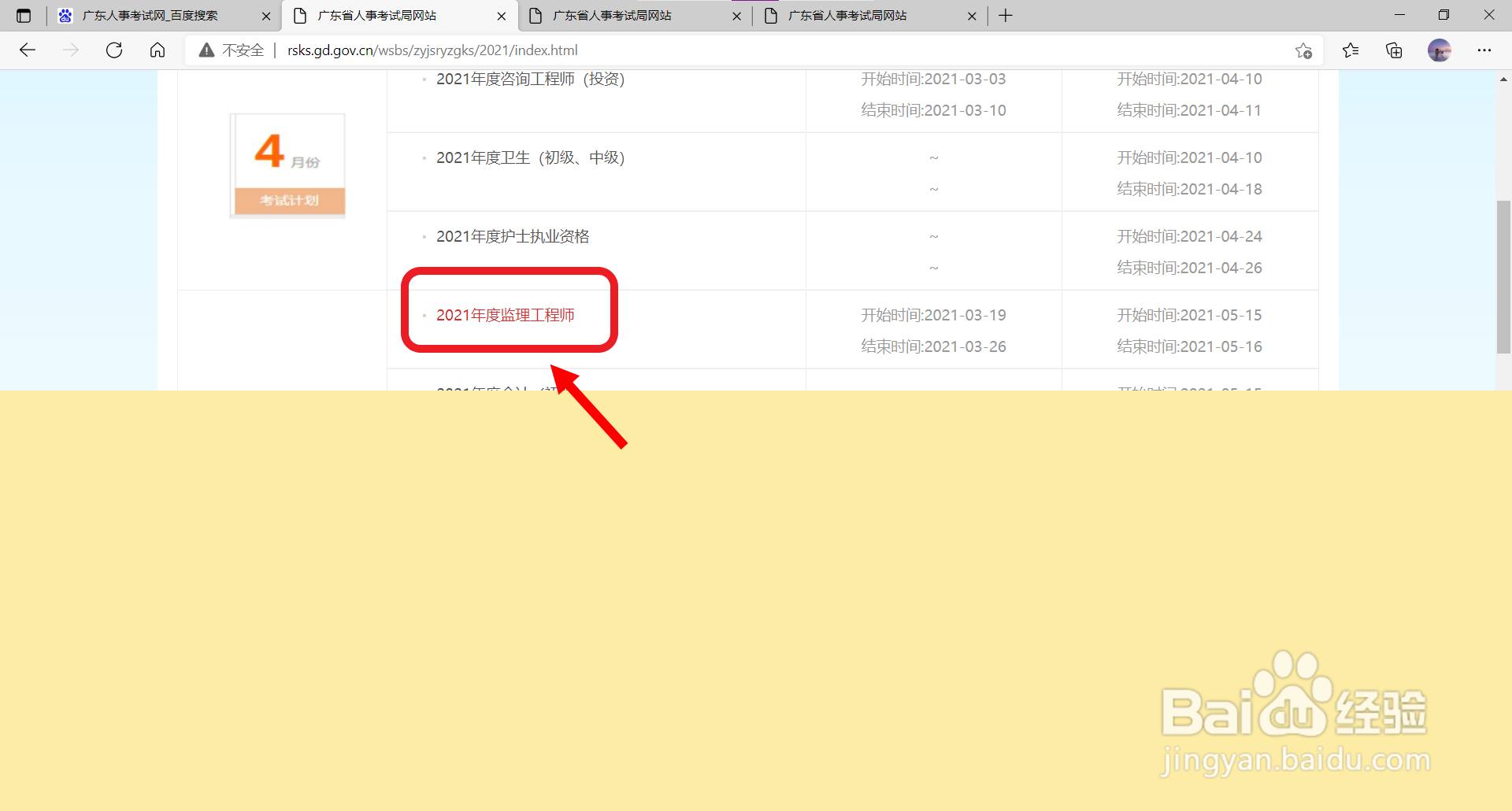Close the third 广东省人事考试局网站 tab
The image size is (1512, 811).
pyautogui.click(x=737, y=16)
